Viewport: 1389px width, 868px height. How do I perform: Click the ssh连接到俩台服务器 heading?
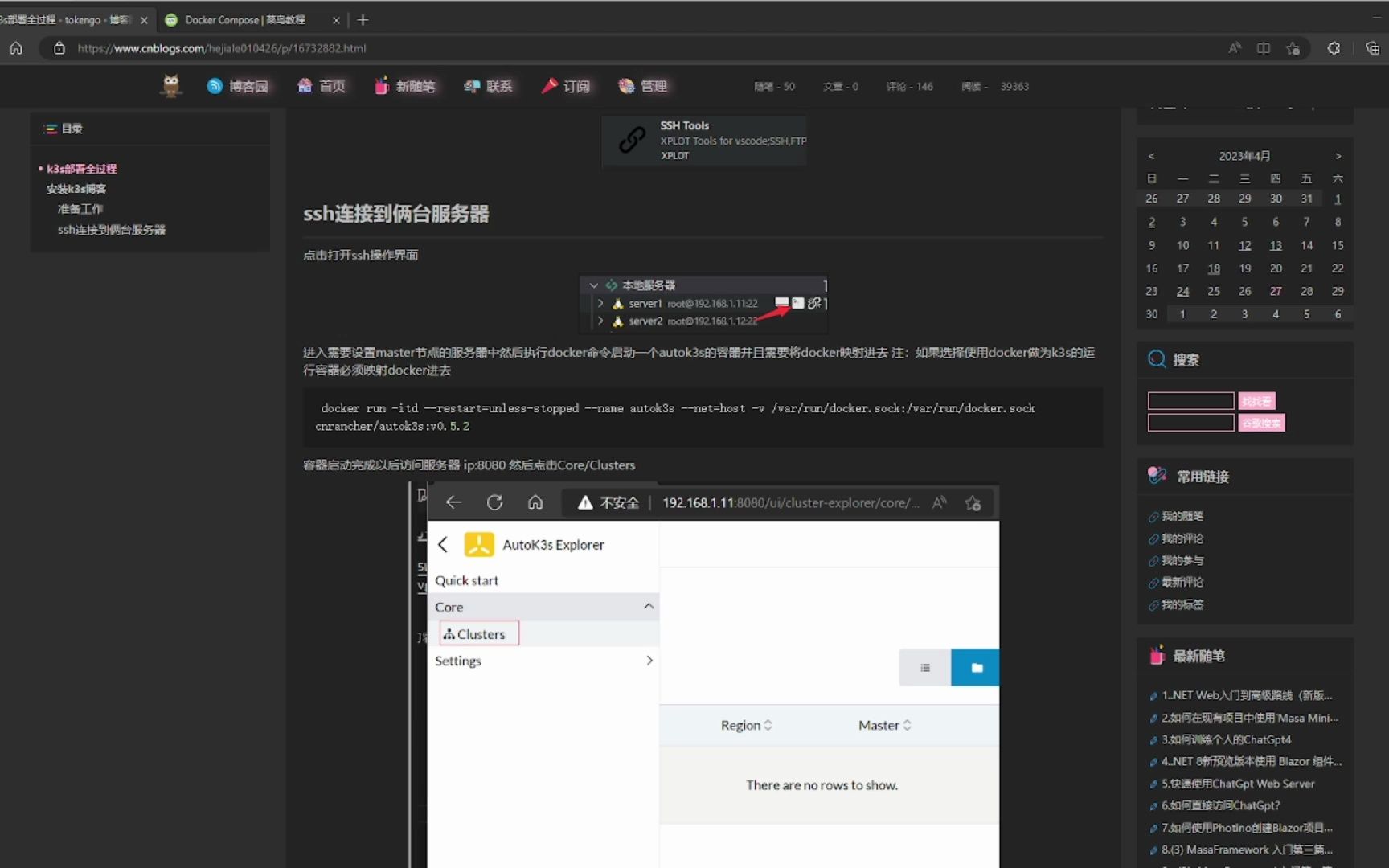coord(396,214)
